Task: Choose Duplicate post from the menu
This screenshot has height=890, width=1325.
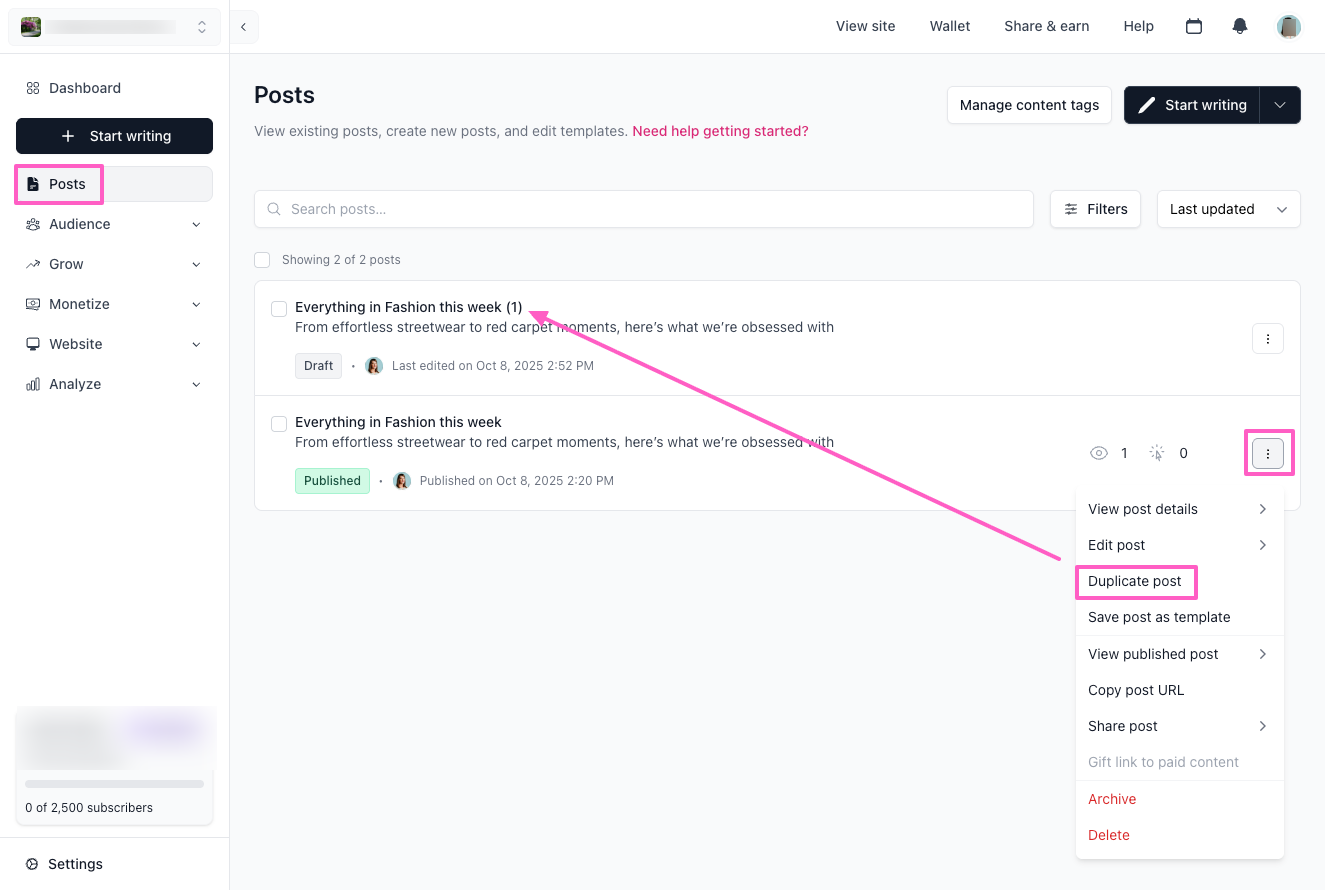Action: tap(1135, 581)
